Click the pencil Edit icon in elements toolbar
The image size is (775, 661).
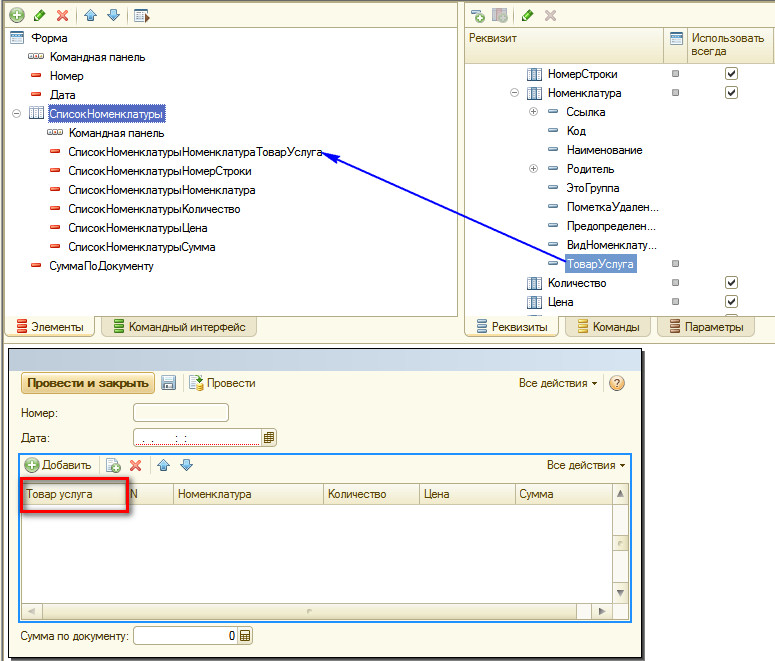(x=40, y=15)
